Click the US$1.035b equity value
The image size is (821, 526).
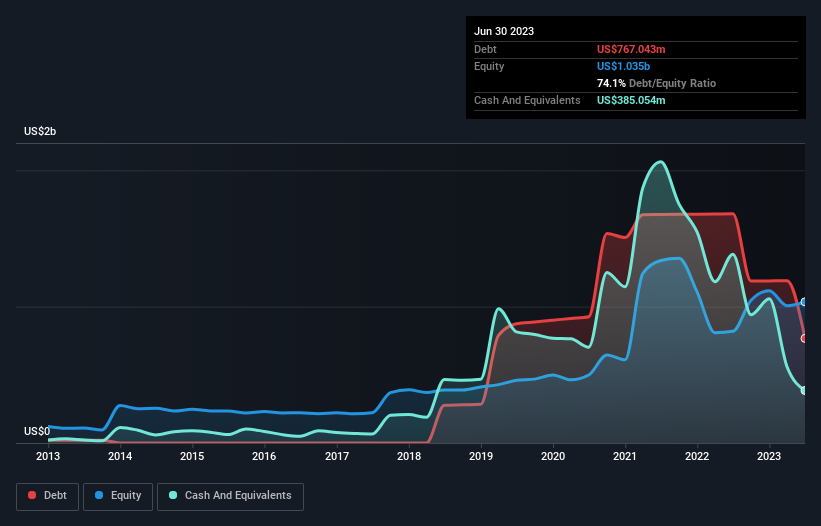click(623, 66)
